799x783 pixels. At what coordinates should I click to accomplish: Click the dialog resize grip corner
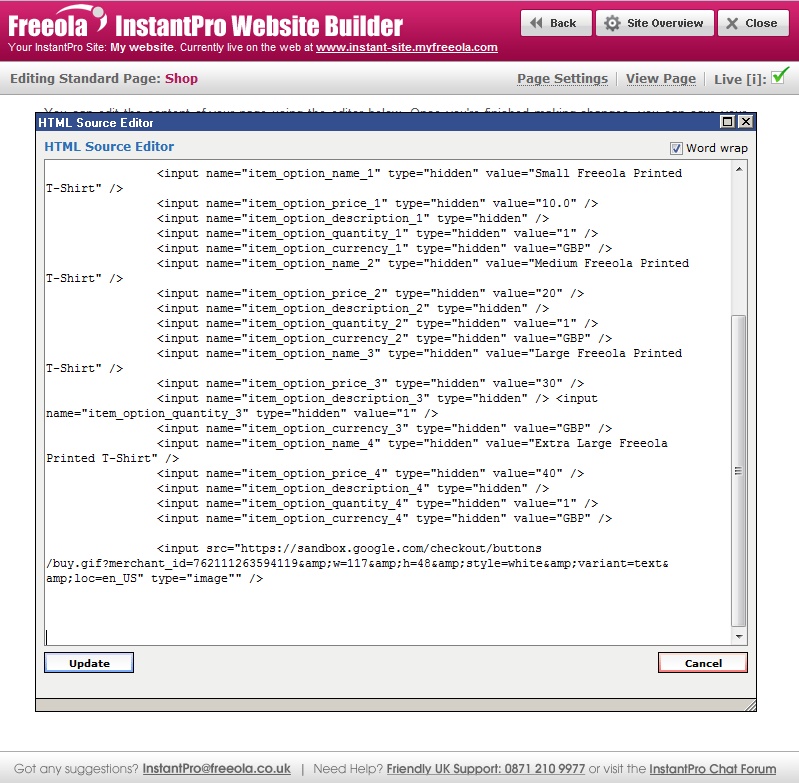tap(750, 705)
